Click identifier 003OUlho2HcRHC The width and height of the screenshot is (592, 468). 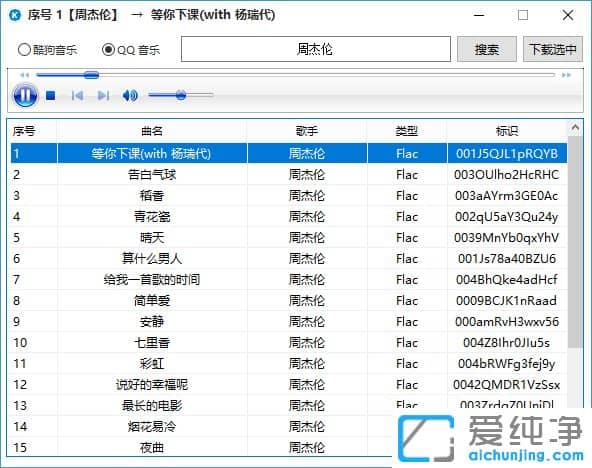[x=507, y=175]
